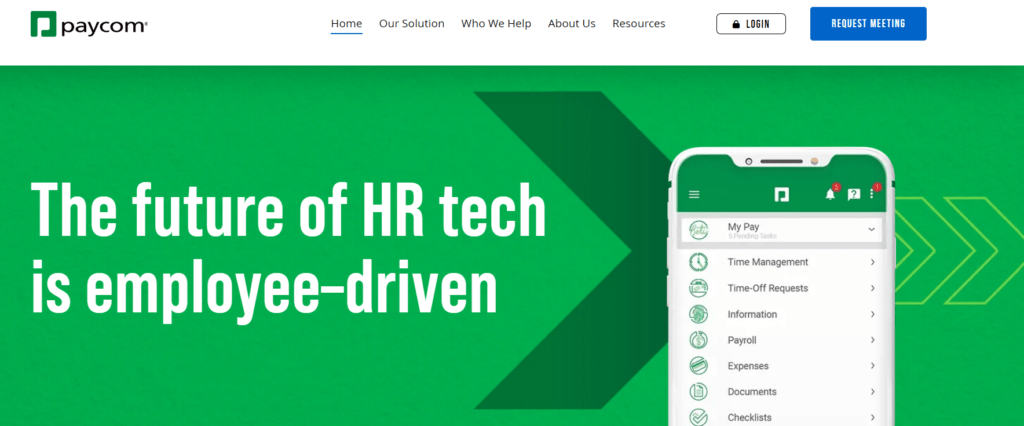Image resolution: width=1024 pixels, height=426 pixels.
Task: Expand the Expenses row arrow
Action: click(x=872, y=366)
